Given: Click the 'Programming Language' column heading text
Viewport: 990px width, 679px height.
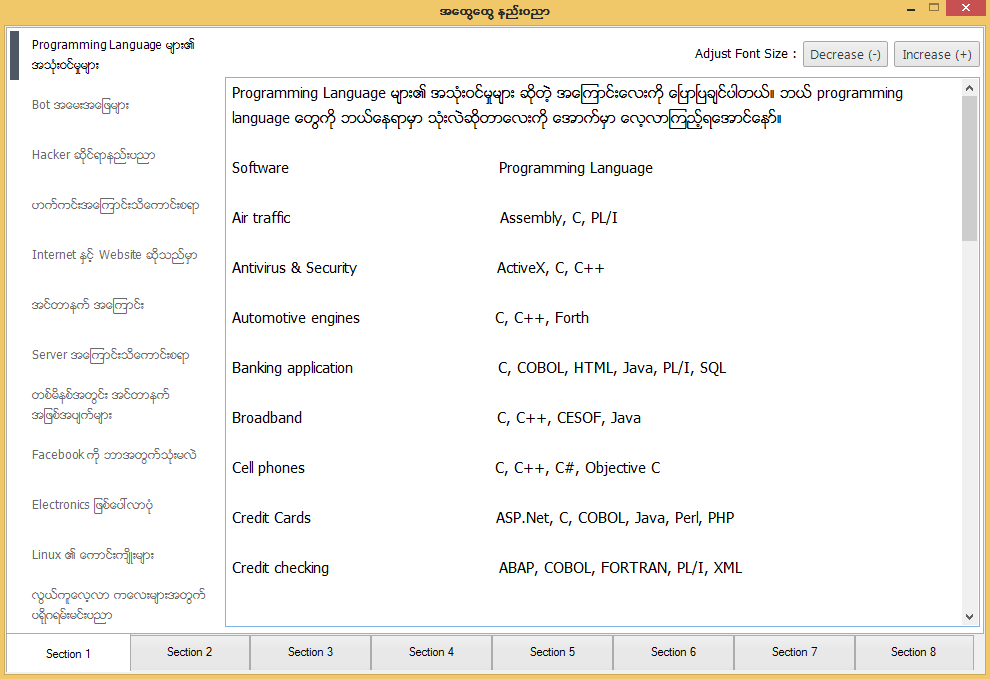Looking at the screenshot, I should coord(576,168).
